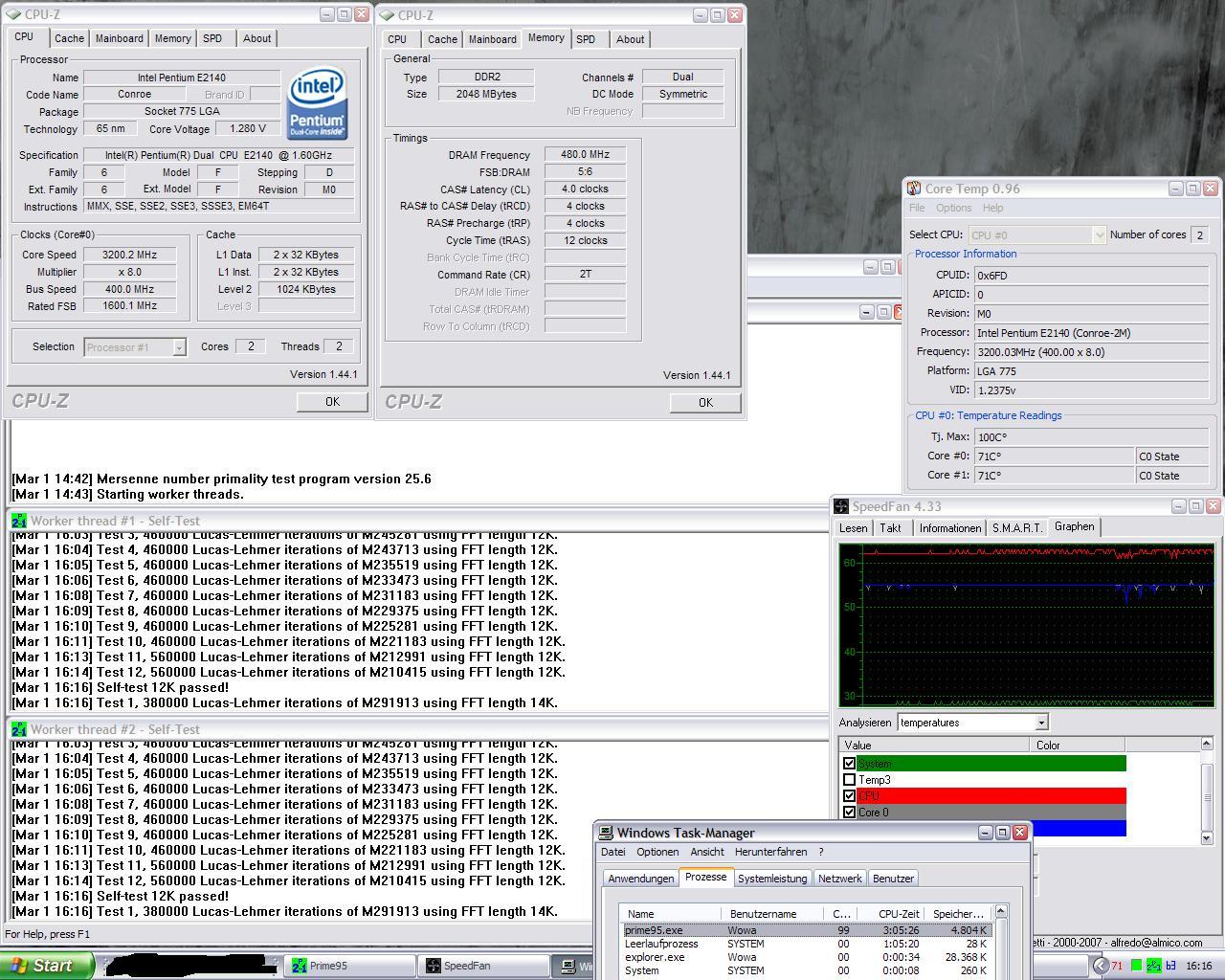Click the Memory CPU-Z window title icon

click(x=388, y=15)
